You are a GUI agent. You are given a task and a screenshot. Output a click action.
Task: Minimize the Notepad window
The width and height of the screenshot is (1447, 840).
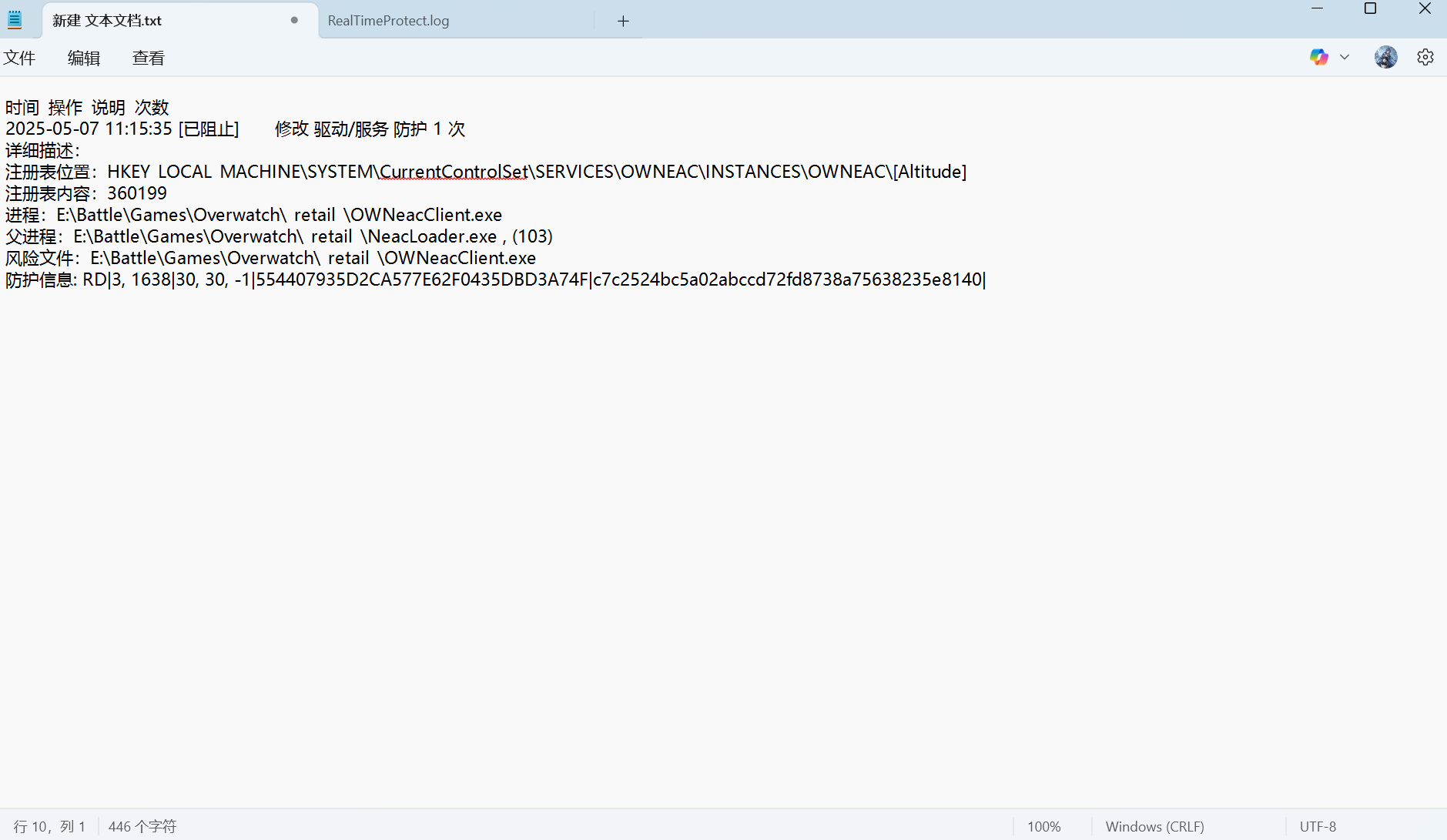1317,8
